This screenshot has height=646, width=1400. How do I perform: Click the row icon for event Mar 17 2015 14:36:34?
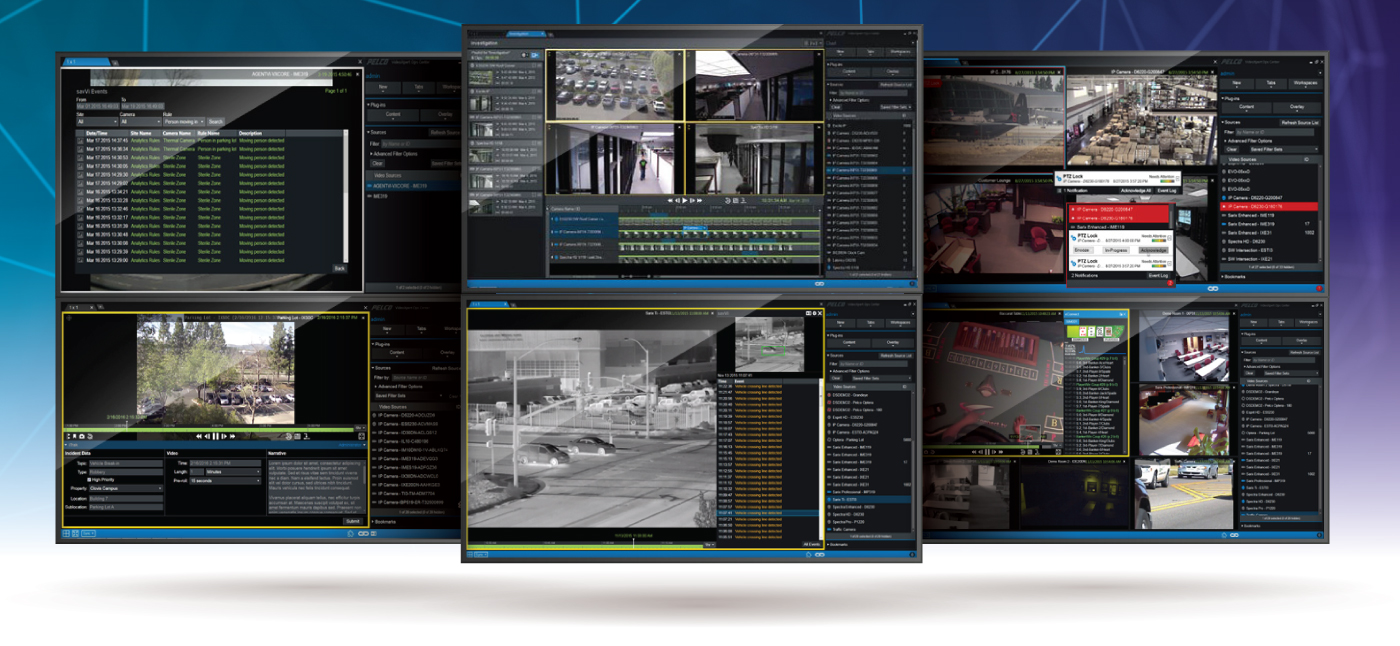(x=80, y=149)
